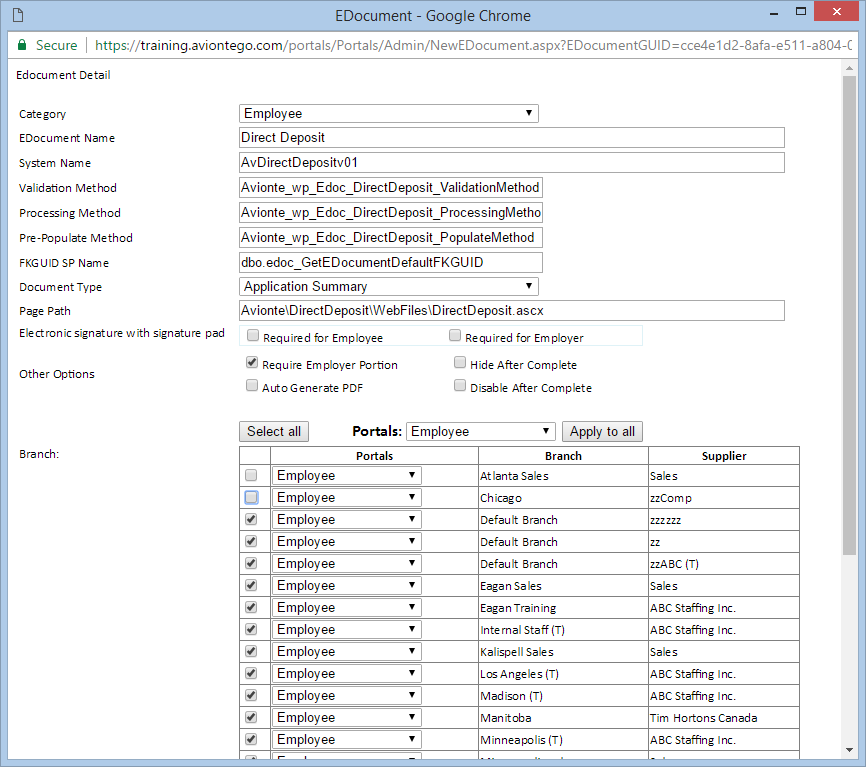Image resolution: width=866 pixels, height=767 pixels.
Task: Uncheck the Eagan Sales branch checkbox
Action: point(251,585)
